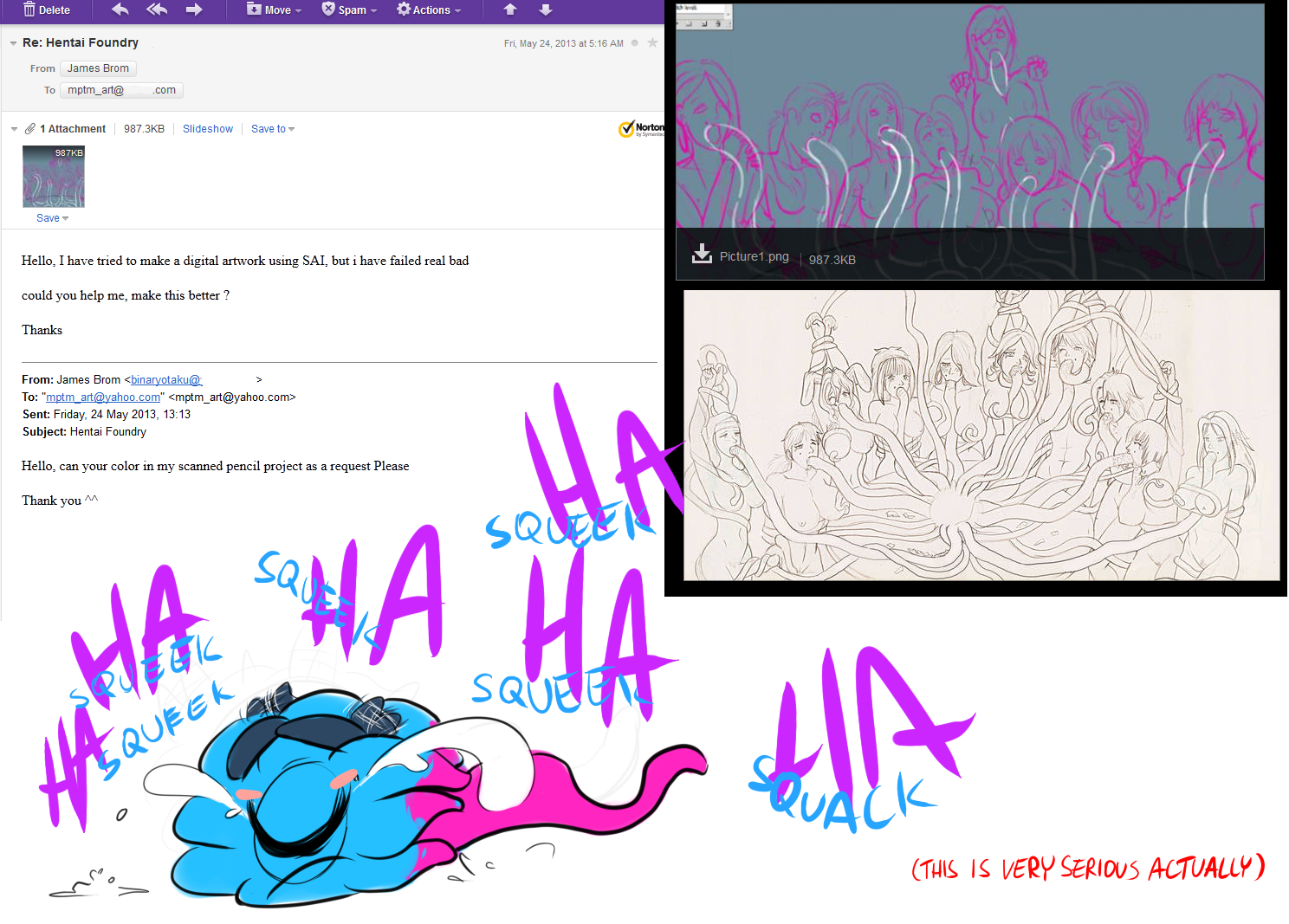The width and height of the screenshot is (1289, 924).
Task: Click the Norton security badge icon
Action: [x=640, y=129]
